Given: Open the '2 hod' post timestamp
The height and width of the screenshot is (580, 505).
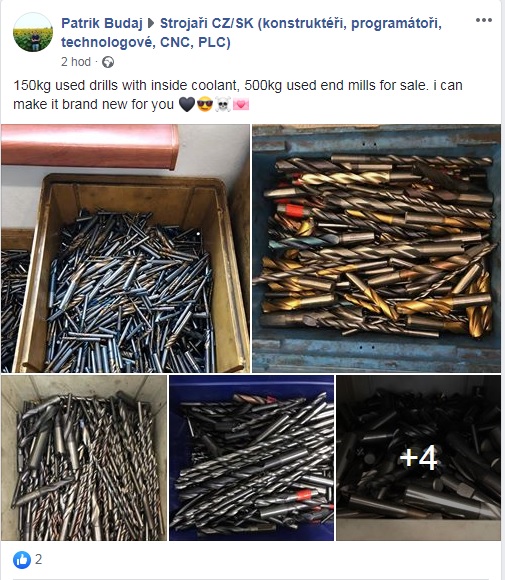Looking at the screenshot, I should [76, 62].
